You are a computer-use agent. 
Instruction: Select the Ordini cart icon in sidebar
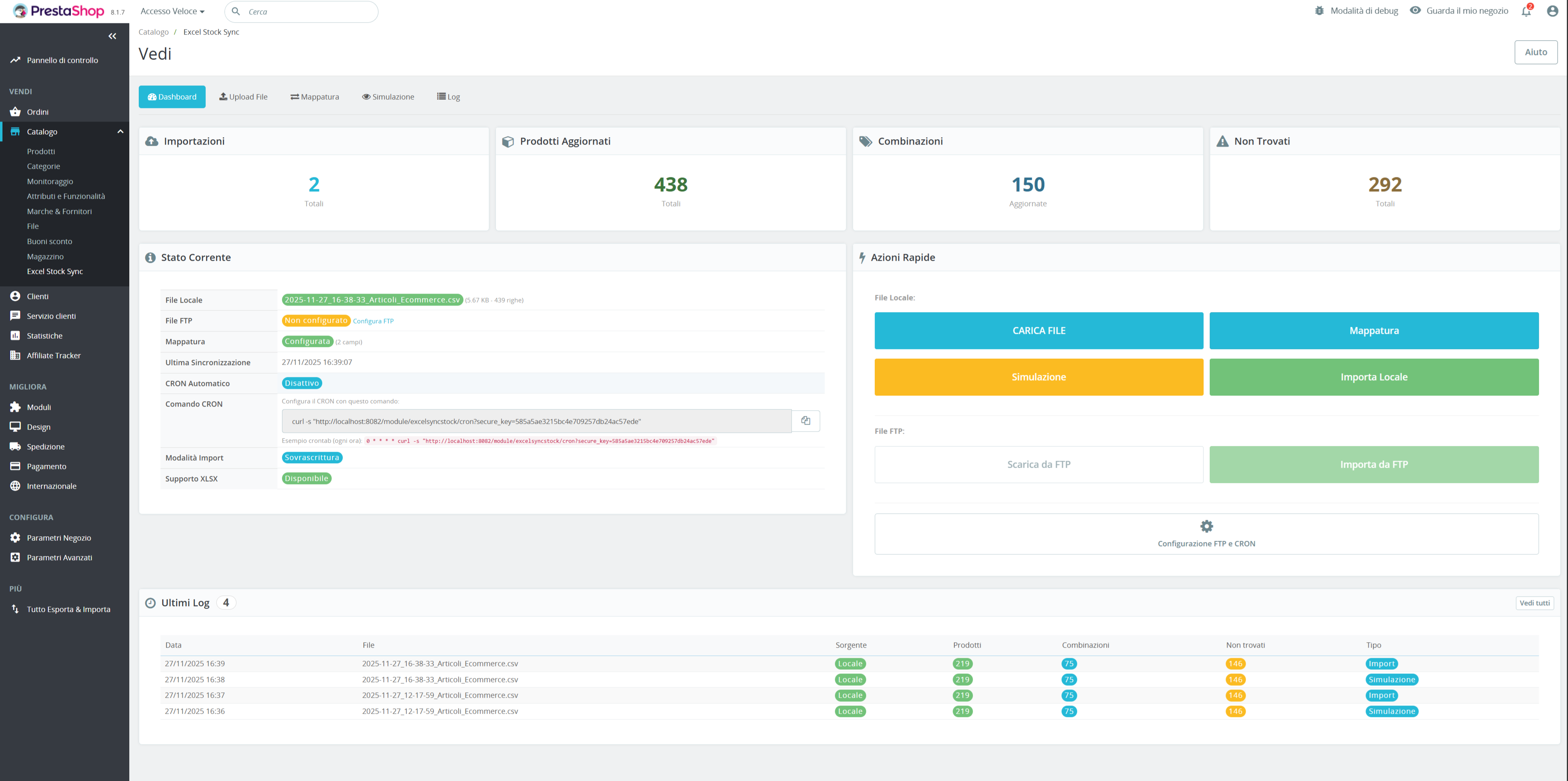click(x=15, y=111)
